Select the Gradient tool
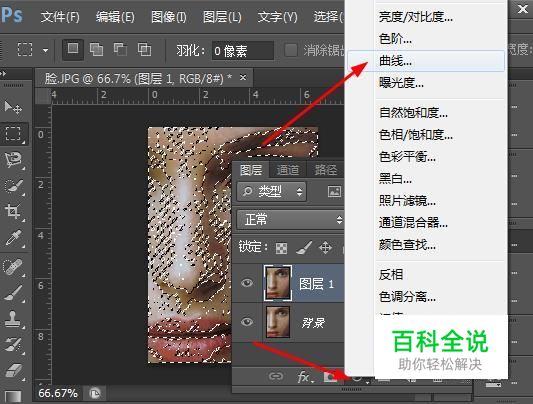 13,396
